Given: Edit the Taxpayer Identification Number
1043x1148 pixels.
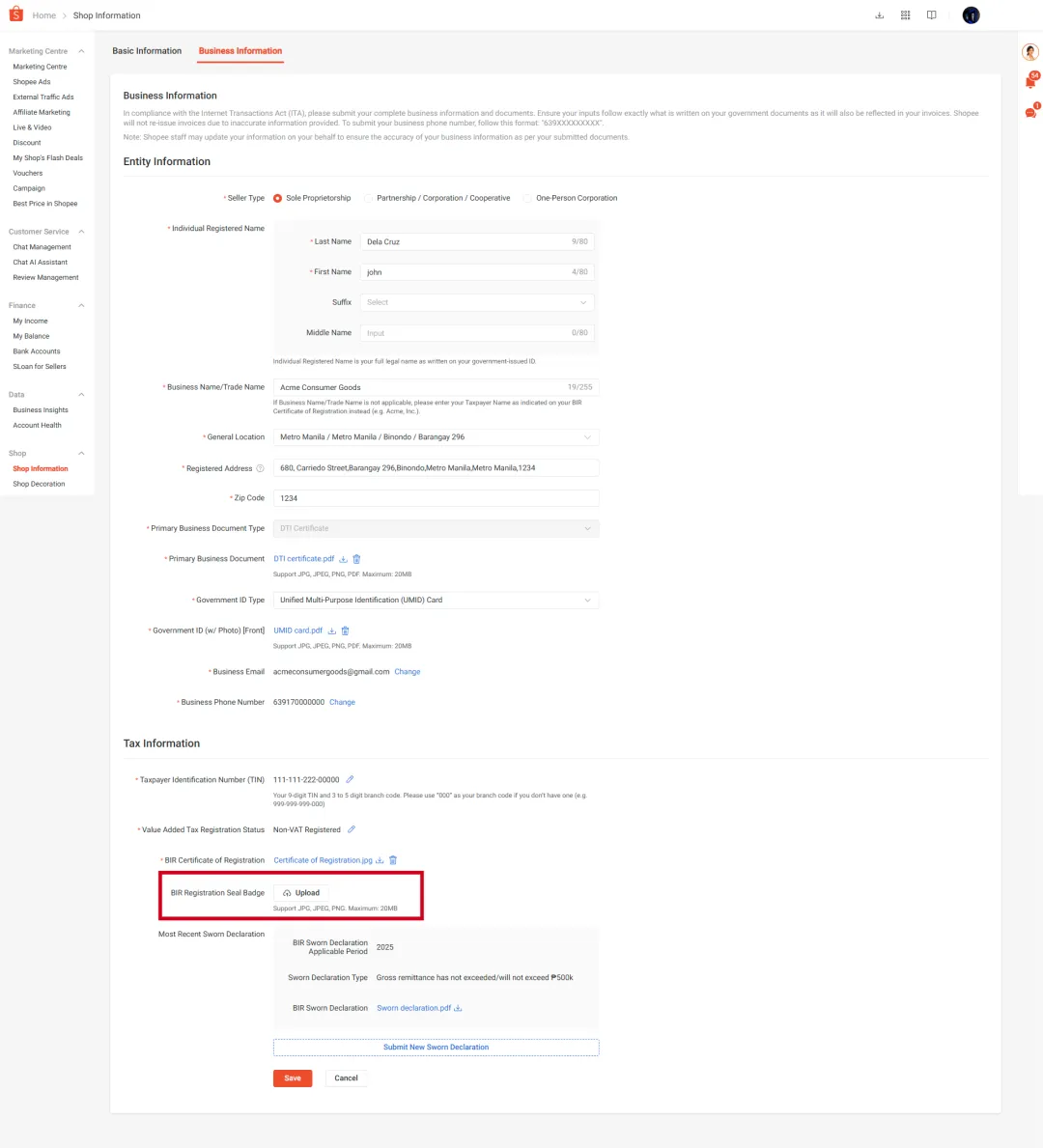Looking at the screenshot, I should point(350,779).
